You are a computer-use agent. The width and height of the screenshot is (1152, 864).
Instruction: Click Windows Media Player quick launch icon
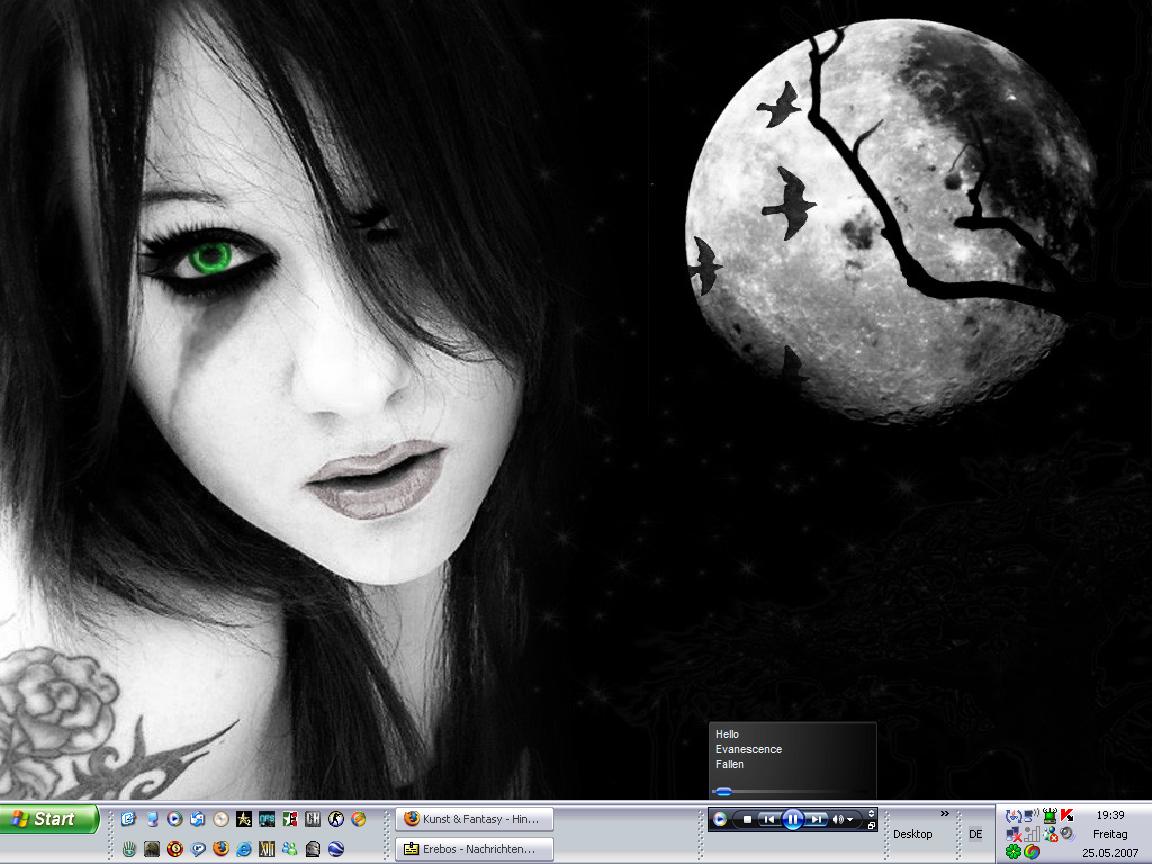(175, 819)
